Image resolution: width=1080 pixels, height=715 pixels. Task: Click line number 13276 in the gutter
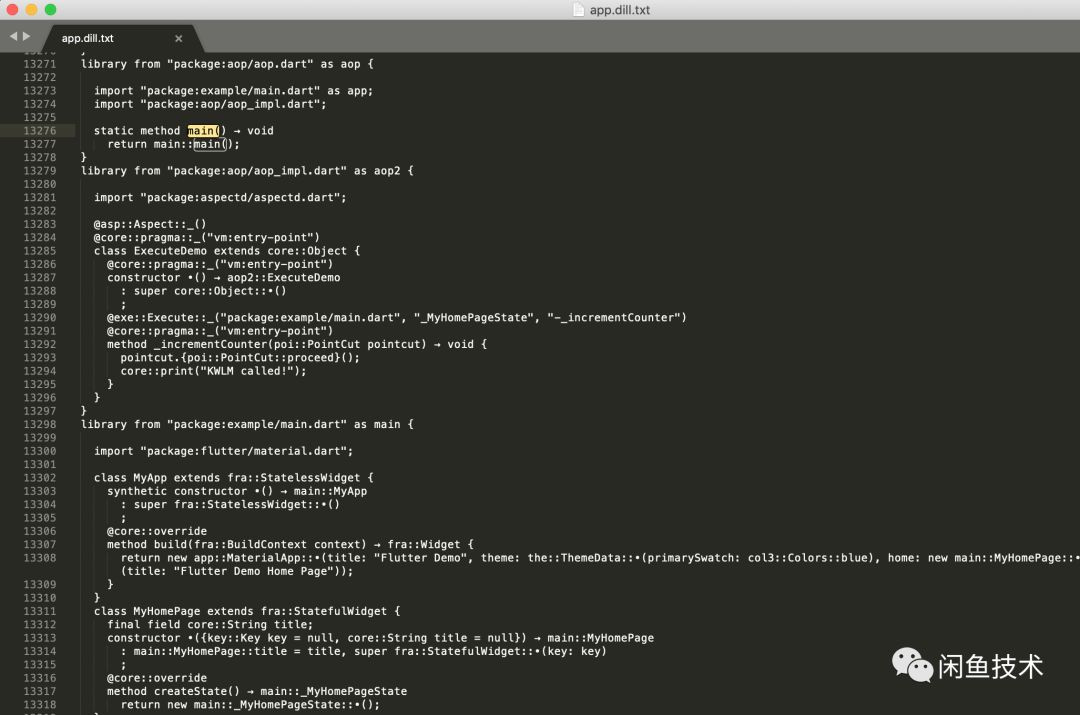(39, 131)
